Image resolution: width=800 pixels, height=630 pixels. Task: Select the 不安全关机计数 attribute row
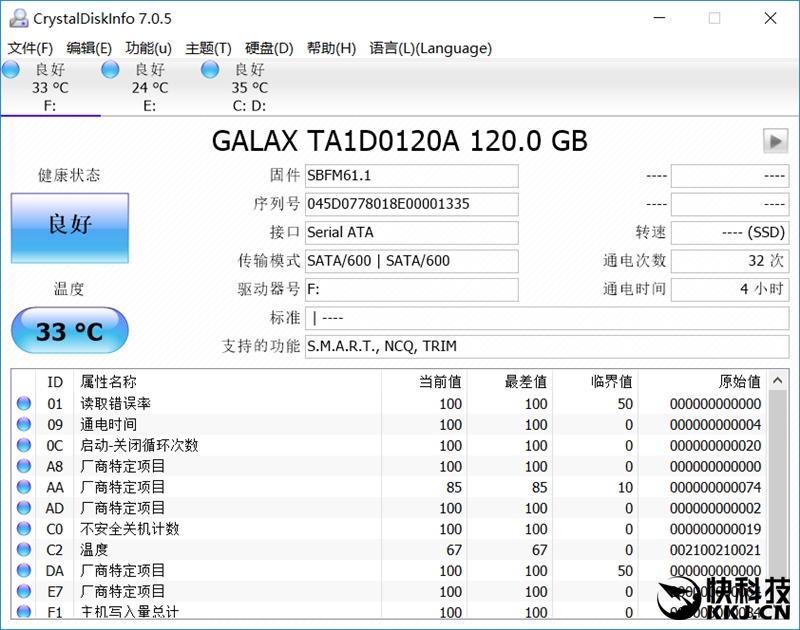tap(390, 529)
